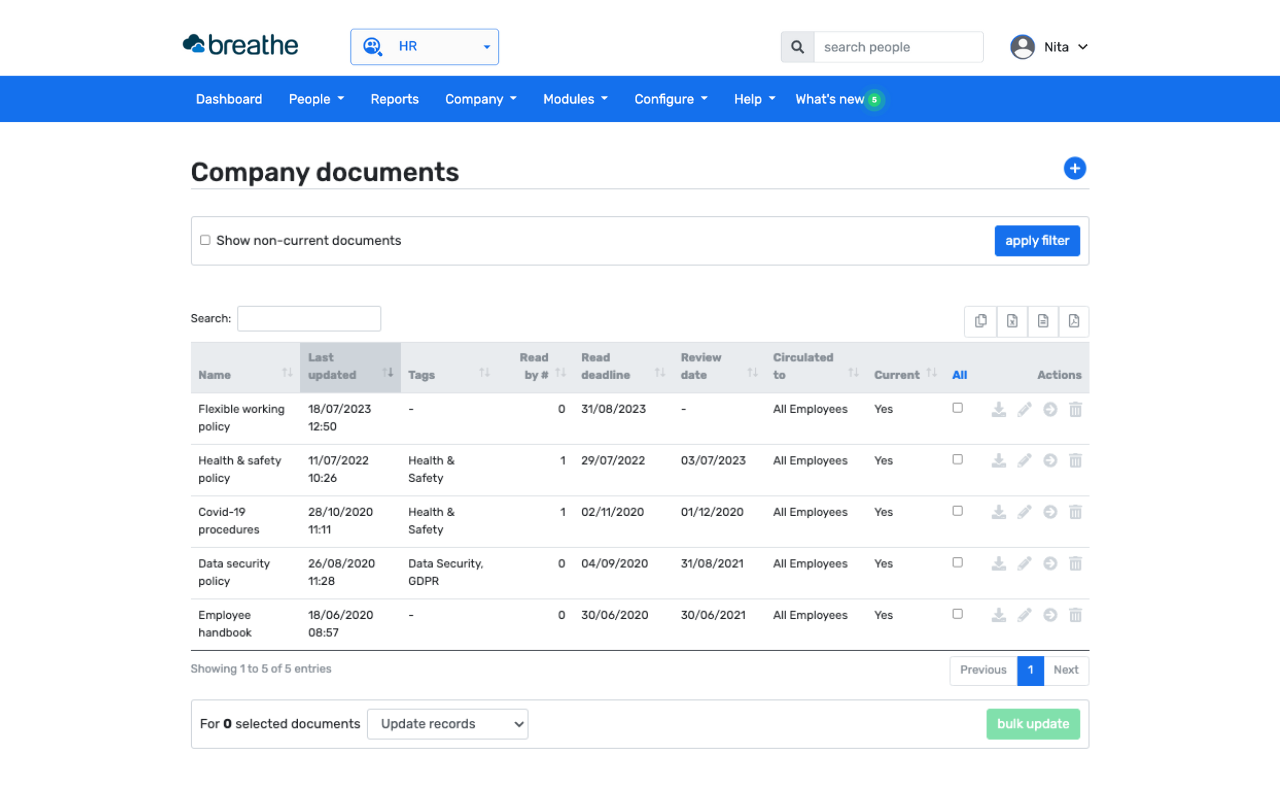Viewport: 1280px width, 800px height.
Task: Sort by Circulated to column
Action: coord(815,368)
